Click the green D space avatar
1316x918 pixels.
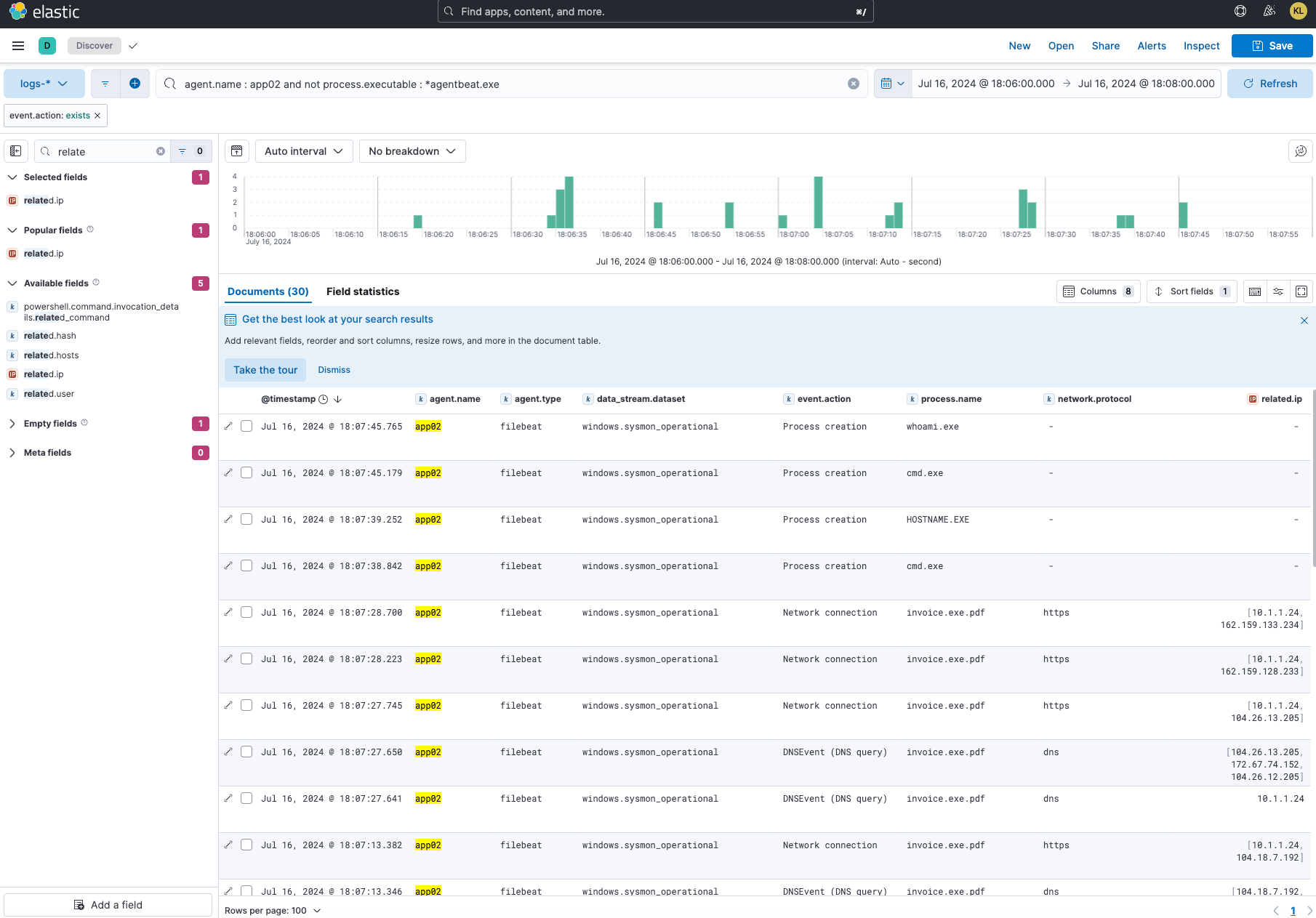click(47, 46)
